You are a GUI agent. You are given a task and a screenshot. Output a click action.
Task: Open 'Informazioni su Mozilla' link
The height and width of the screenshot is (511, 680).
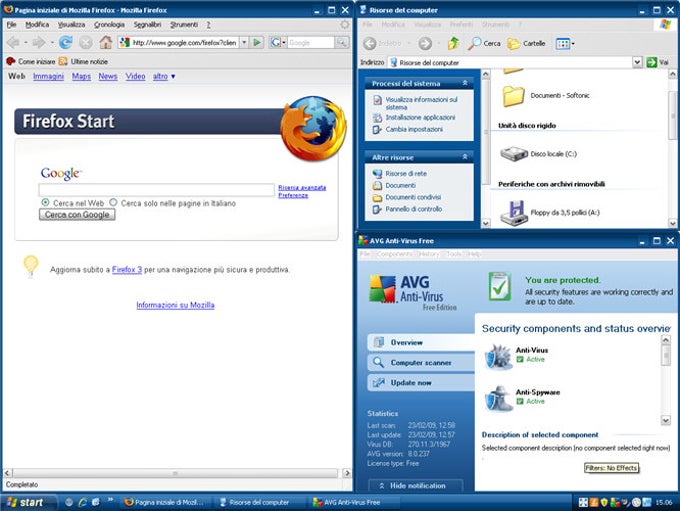click(x=175, y=305)
